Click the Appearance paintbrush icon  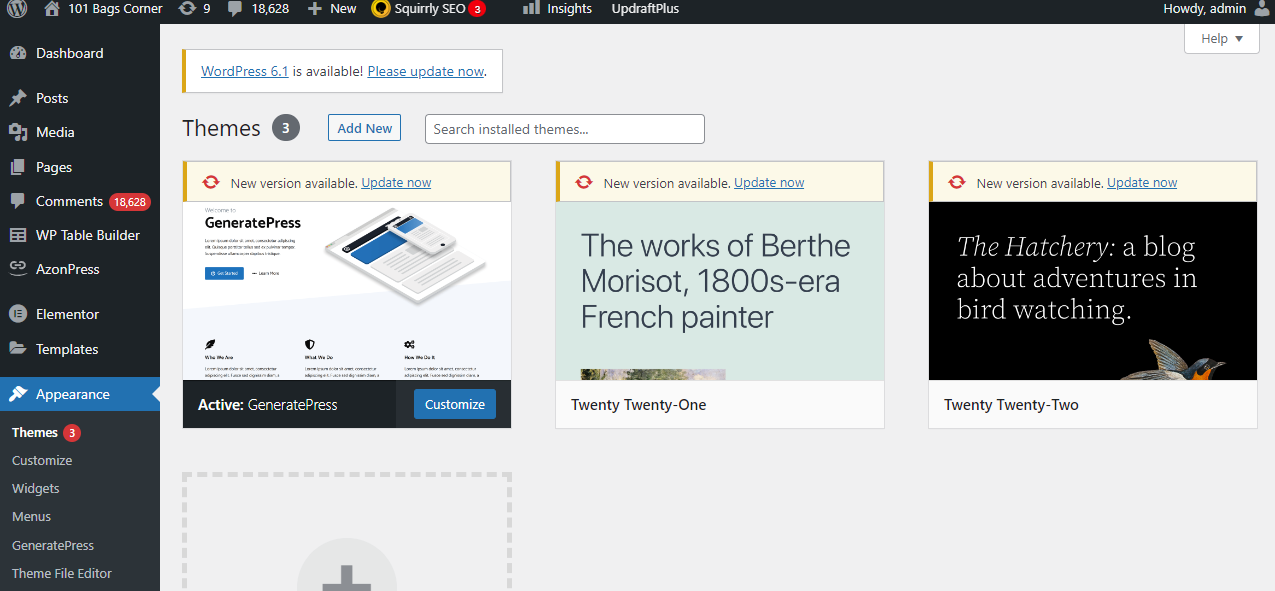[x=18, y=394]
